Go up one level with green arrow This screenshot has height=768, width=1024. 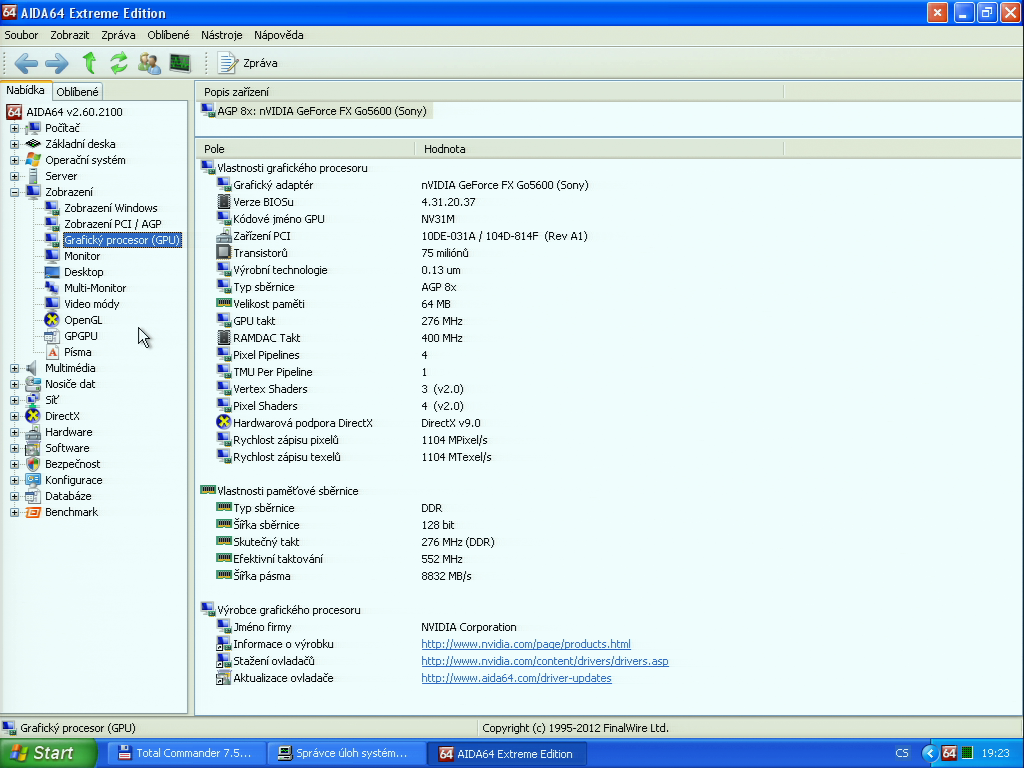point(89,63)
